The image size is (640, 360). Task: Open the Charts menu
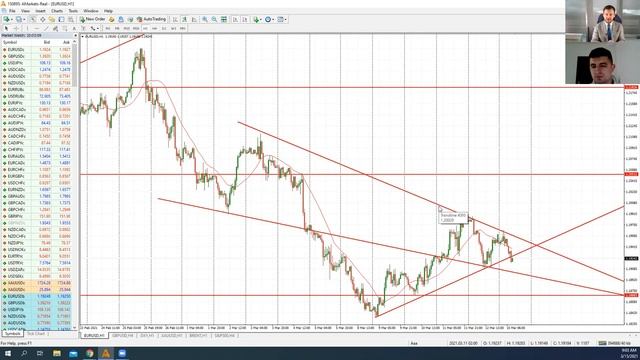(57, 11)
